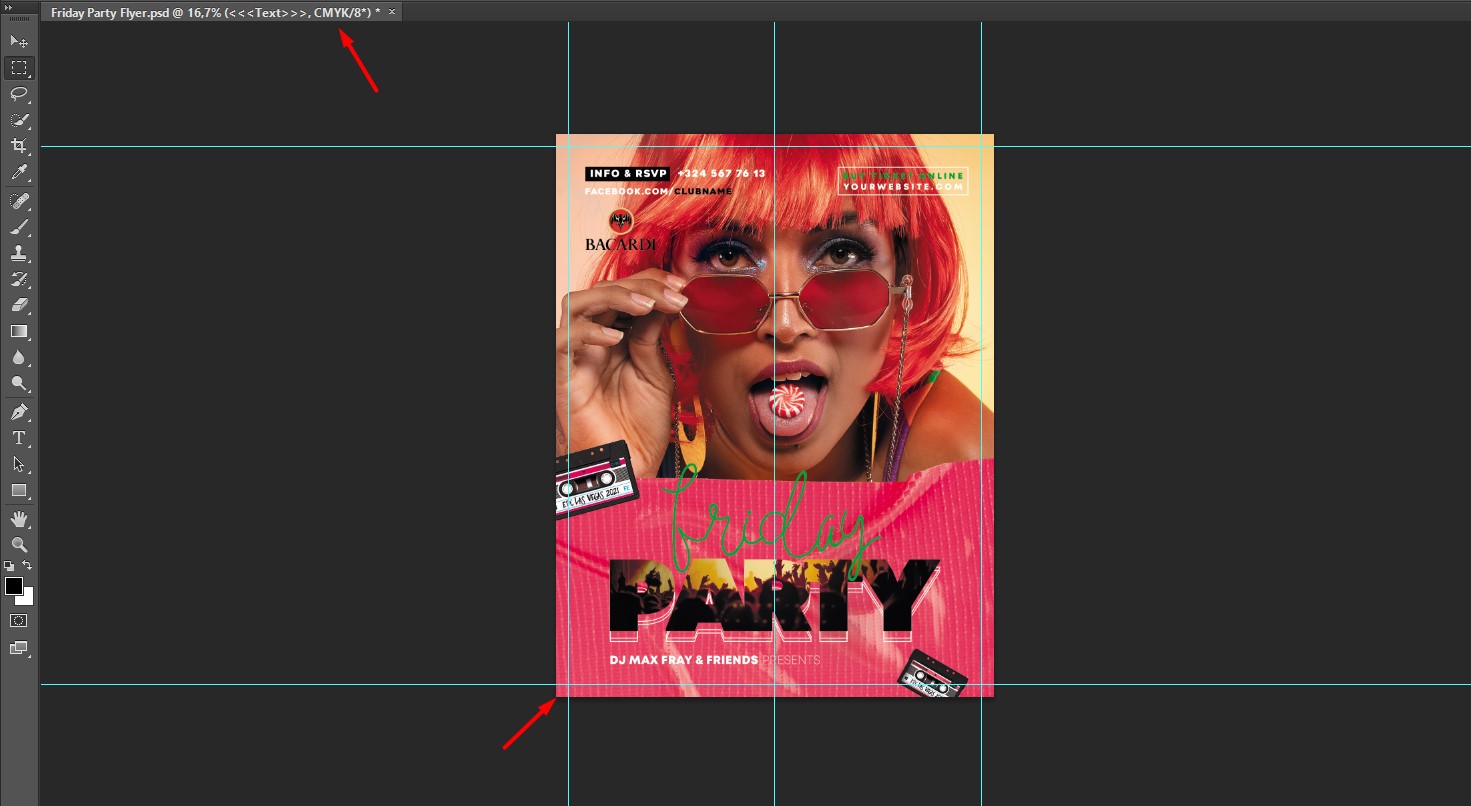Toggle Quick Mask mode
This screenshot has height=806, width=1471.
[19, 621]
